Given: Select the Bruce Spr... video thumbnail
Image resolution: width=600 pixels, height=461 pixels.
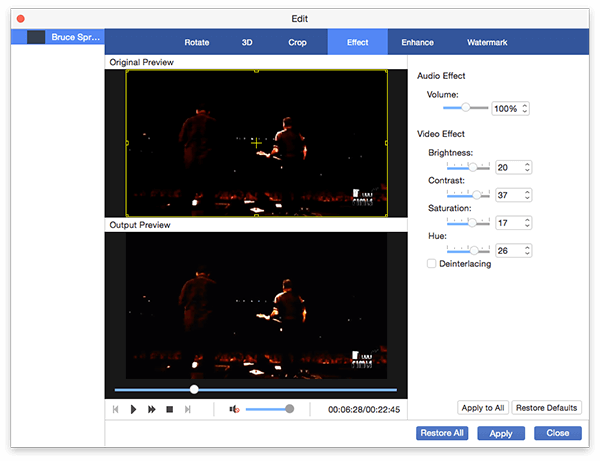Looking at the screenshot, I should coord(36,37).
